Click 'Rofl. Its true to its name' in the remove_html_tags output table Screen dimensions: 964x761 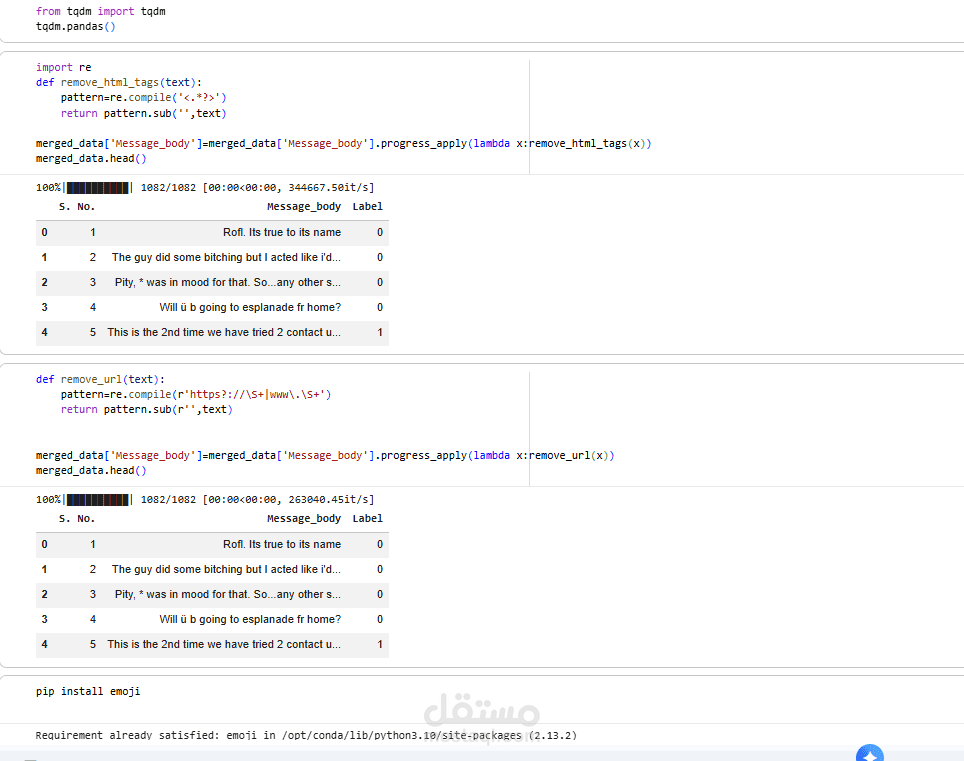pyautogui.click(x=282, y=232)
